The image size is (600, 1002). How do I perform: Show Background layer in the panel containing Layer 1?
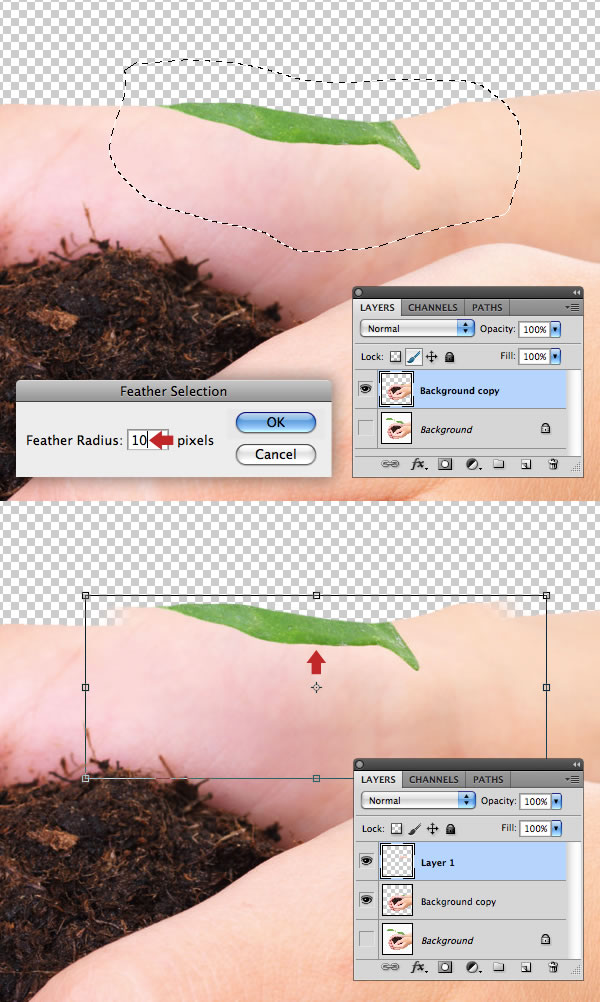[x=366, y=939]
